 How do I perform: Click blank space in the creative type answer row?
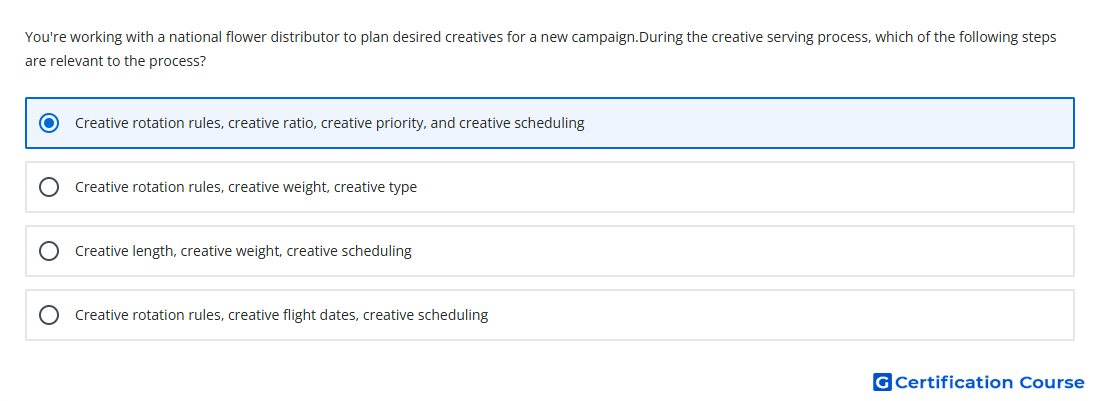[744, 187]
